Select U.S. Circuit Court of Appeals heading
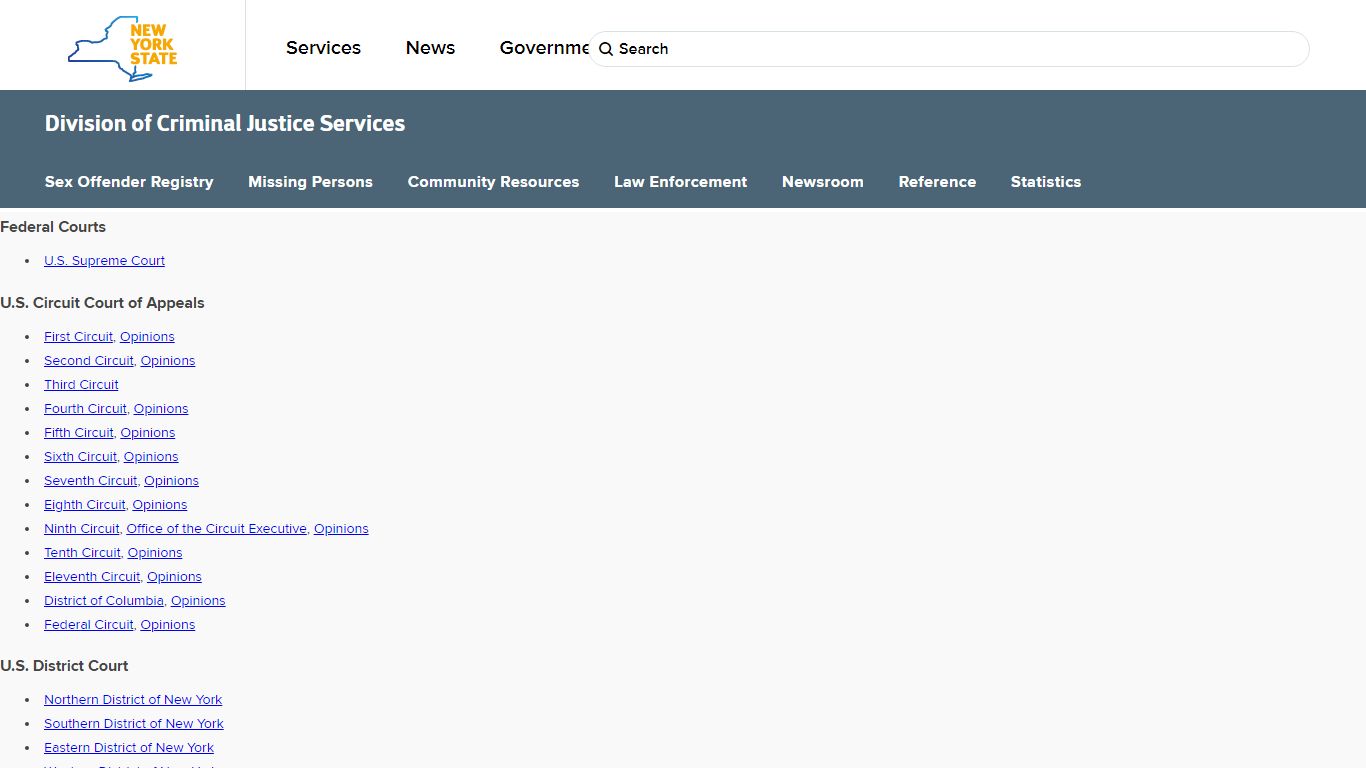Screen dimensions: 1366x768 pyautogui.click(x=102, y=303)
